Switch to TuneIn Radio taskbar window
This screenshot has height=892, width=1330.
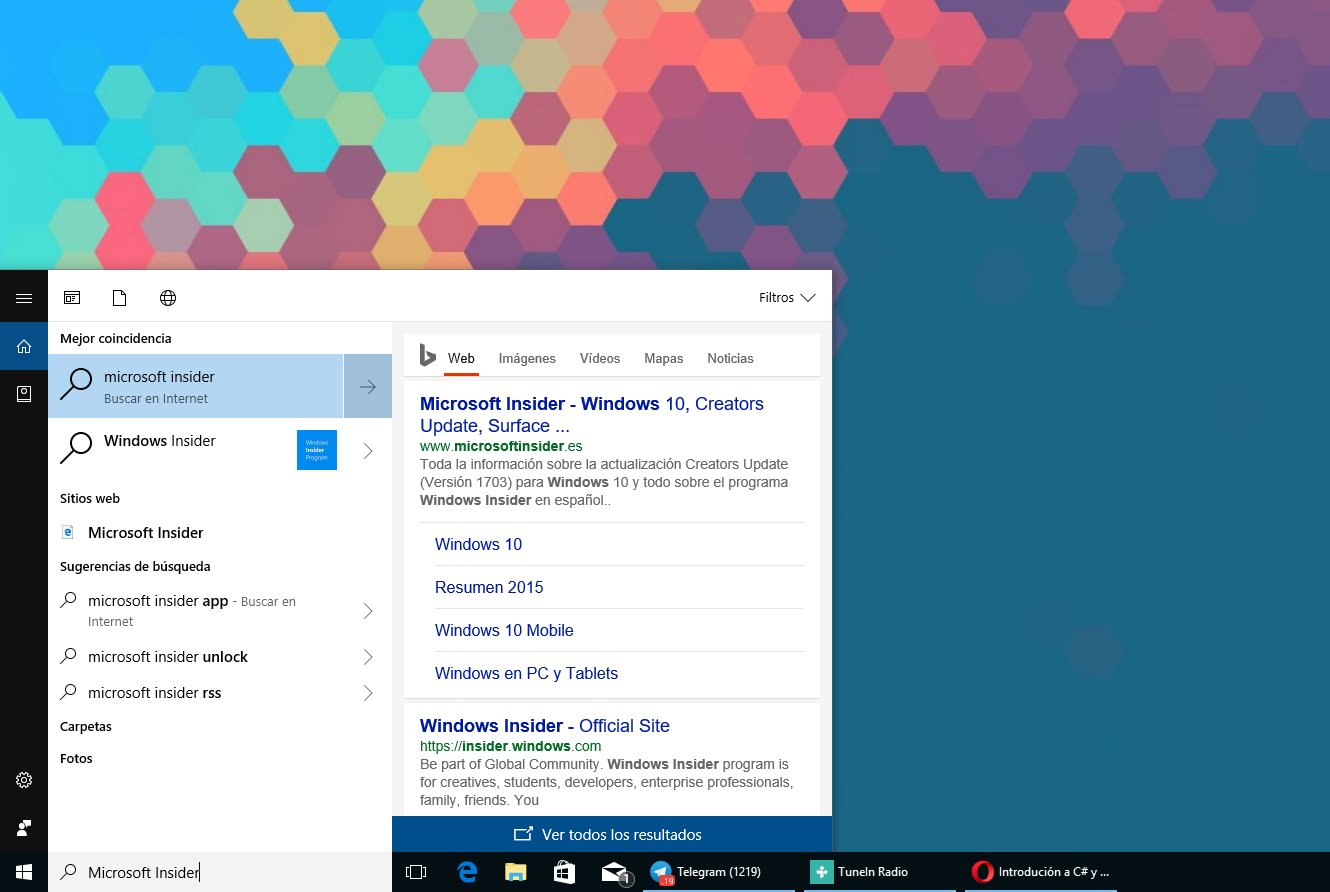point(880,872)
